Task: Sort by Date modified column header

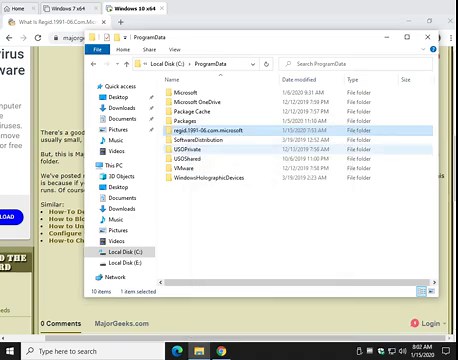Action: pos(299,80)
